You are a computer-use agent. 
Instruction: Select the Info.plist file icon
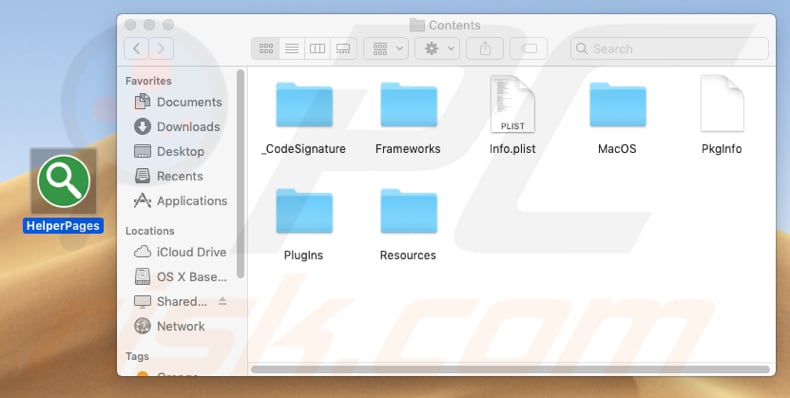512,104
